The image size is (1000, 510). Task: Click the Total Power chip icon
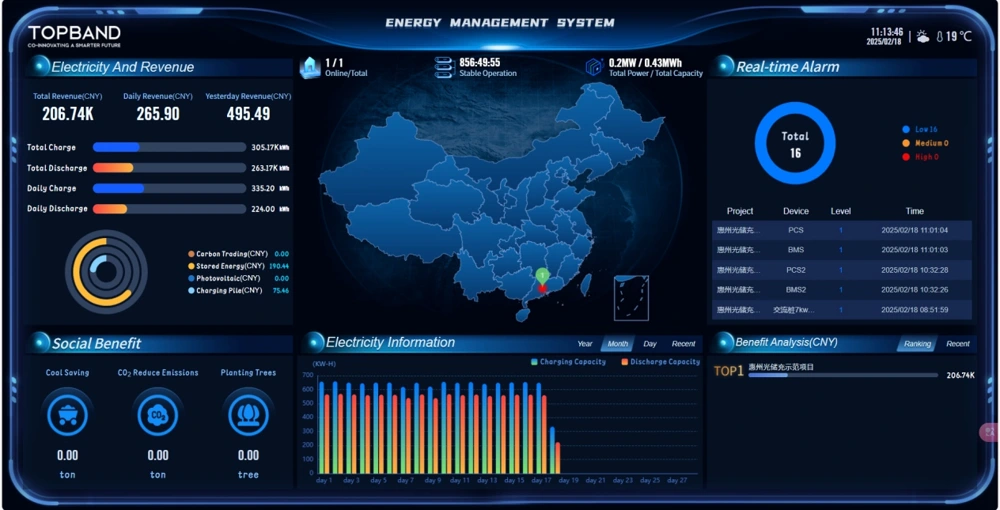pos(594,67)
